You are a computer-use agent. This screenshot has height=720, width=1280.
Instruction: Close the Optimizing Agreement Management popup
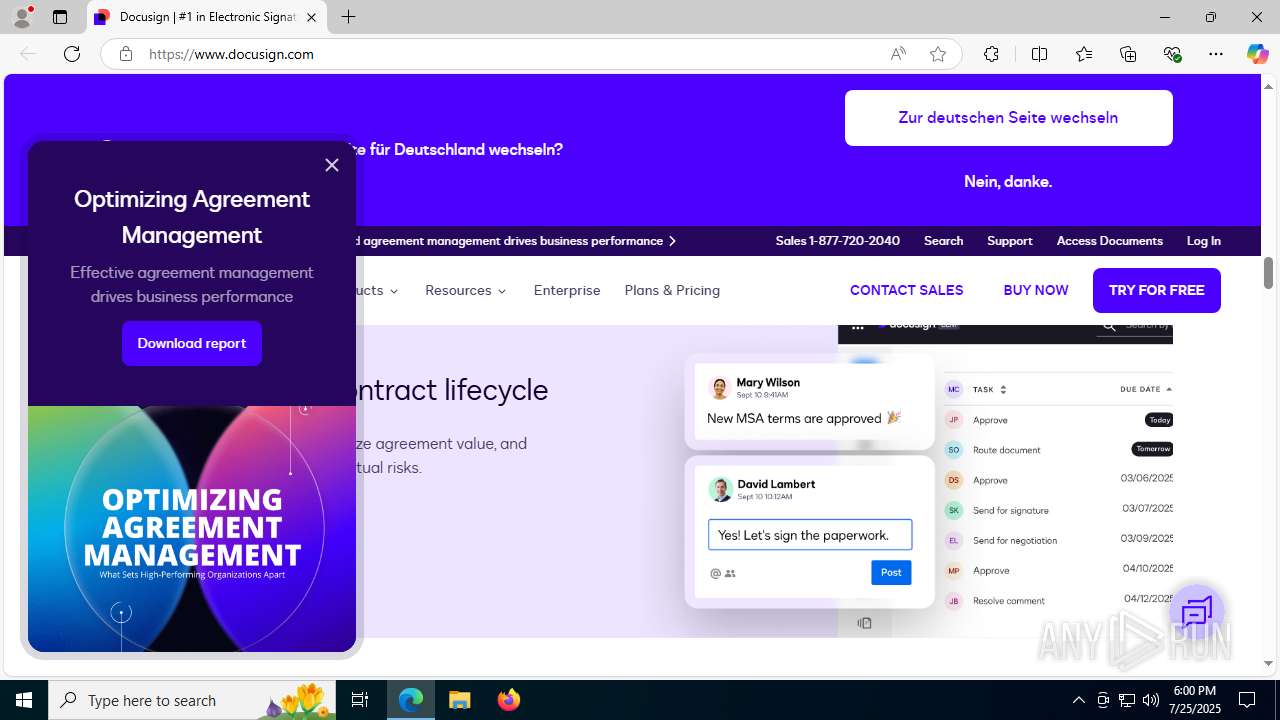click(332, 165)
